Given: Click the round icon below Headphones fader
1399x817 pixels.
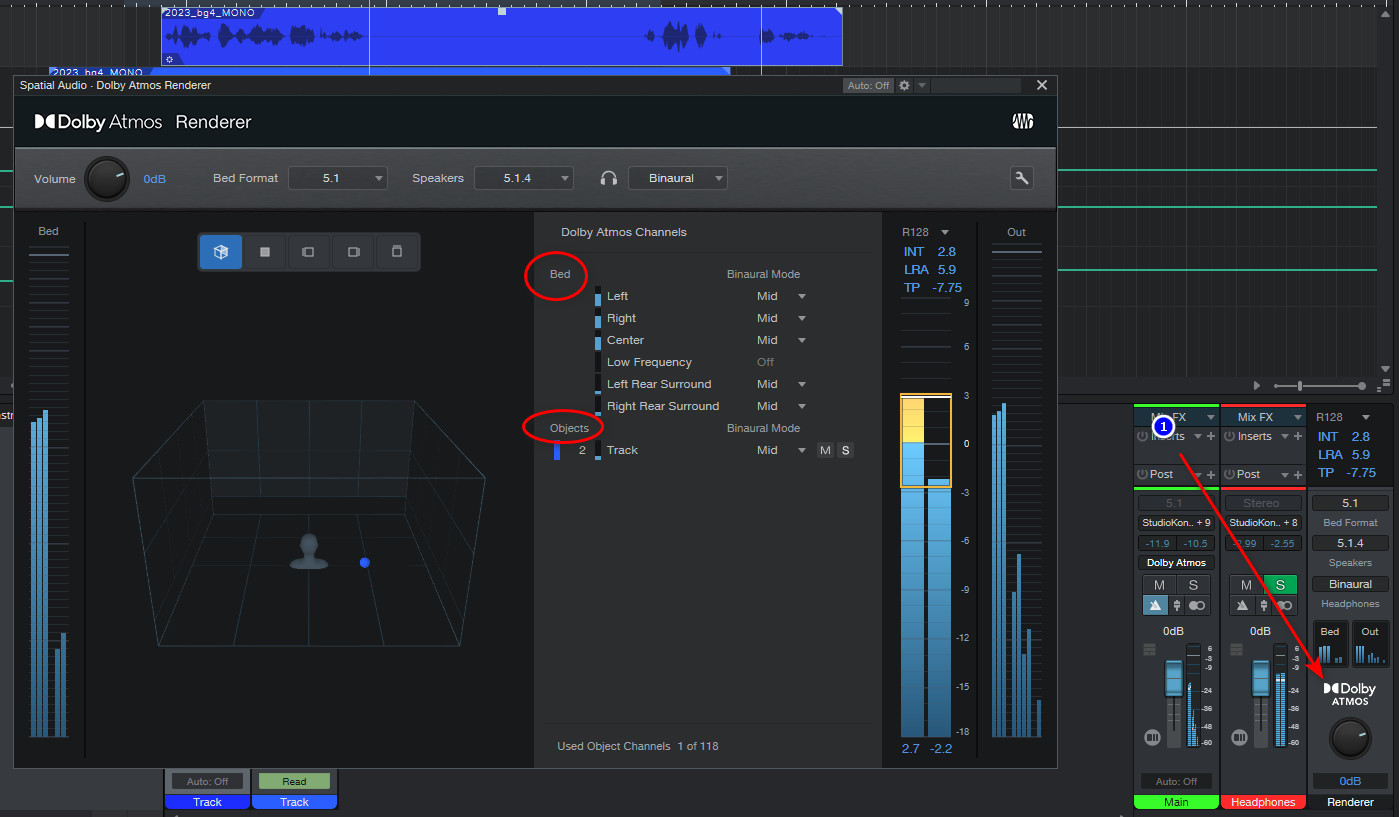Looking at the screenshot, I should point(1239,738).
